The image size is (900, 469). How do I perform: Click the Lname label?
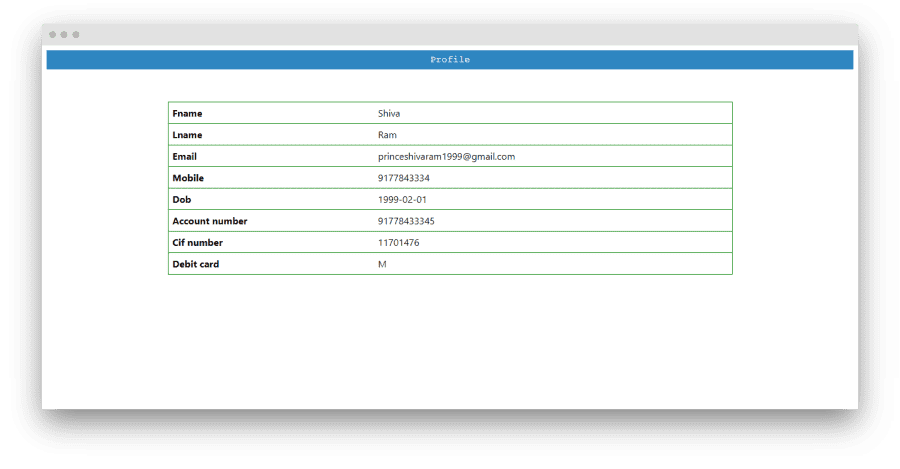(x=187, y=135)
